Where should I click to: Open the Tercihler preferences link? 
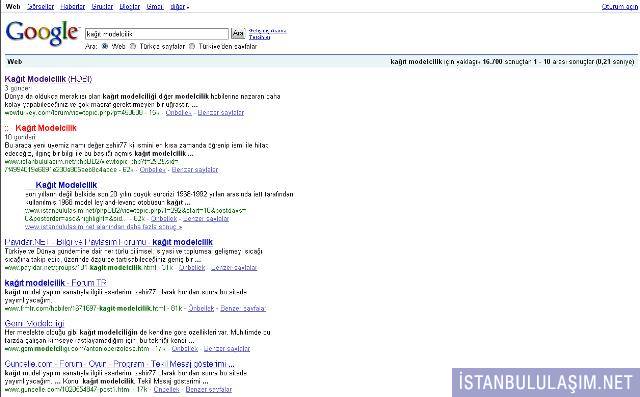click(259, 37)
